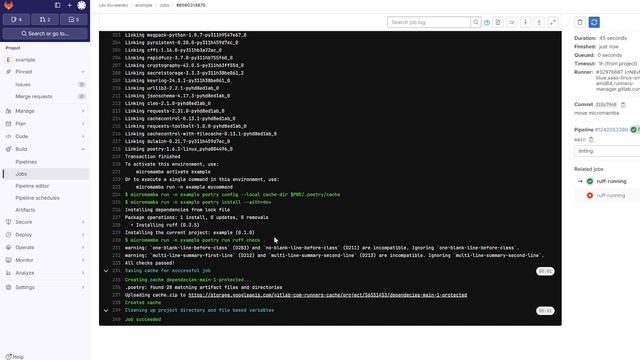Screen dimensions: 640x360
Task: Open the example project in sidebar
Action: click(45, 60)
